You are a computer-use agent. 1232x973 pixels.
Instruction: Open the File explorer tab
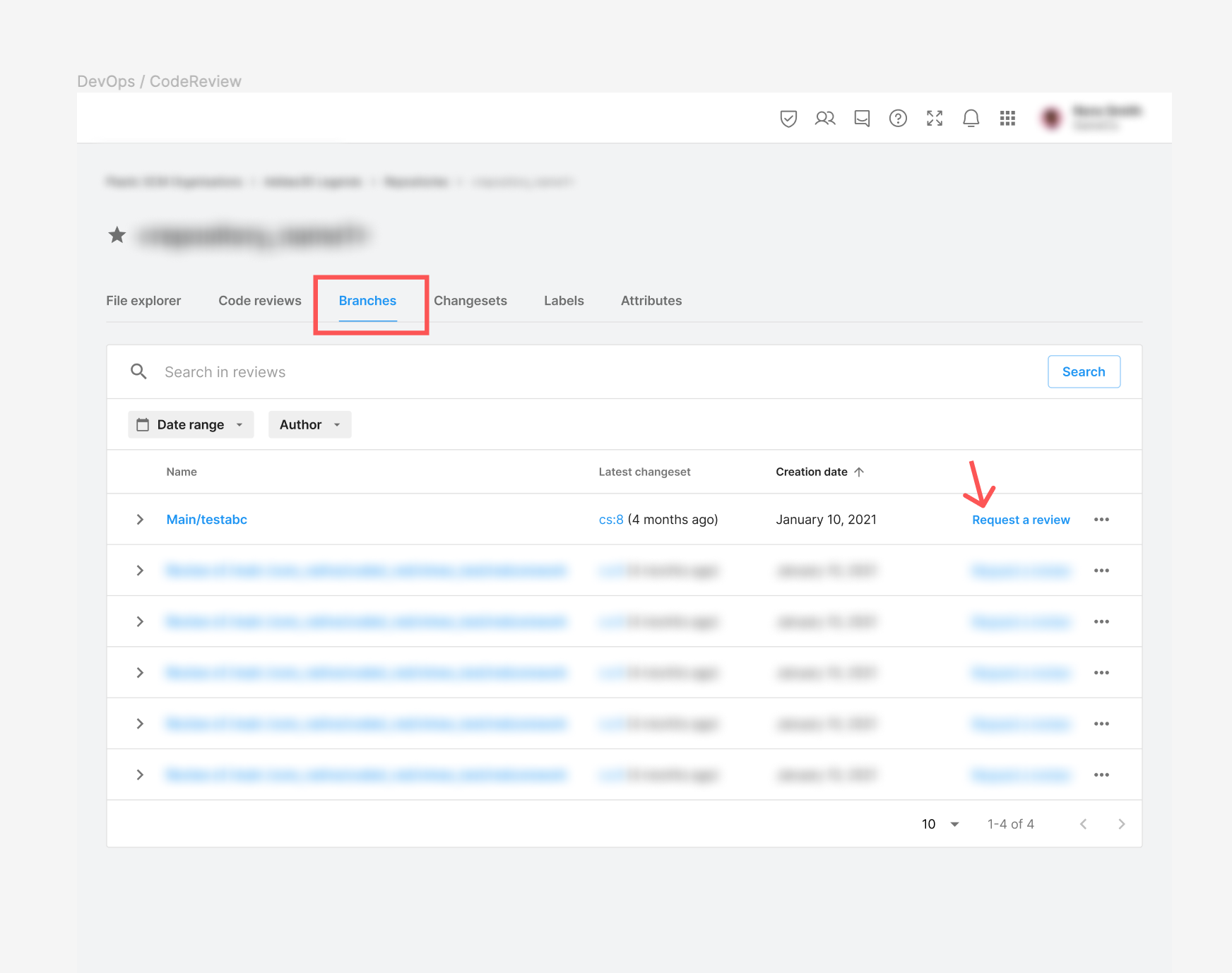click(x=143, y=301)
